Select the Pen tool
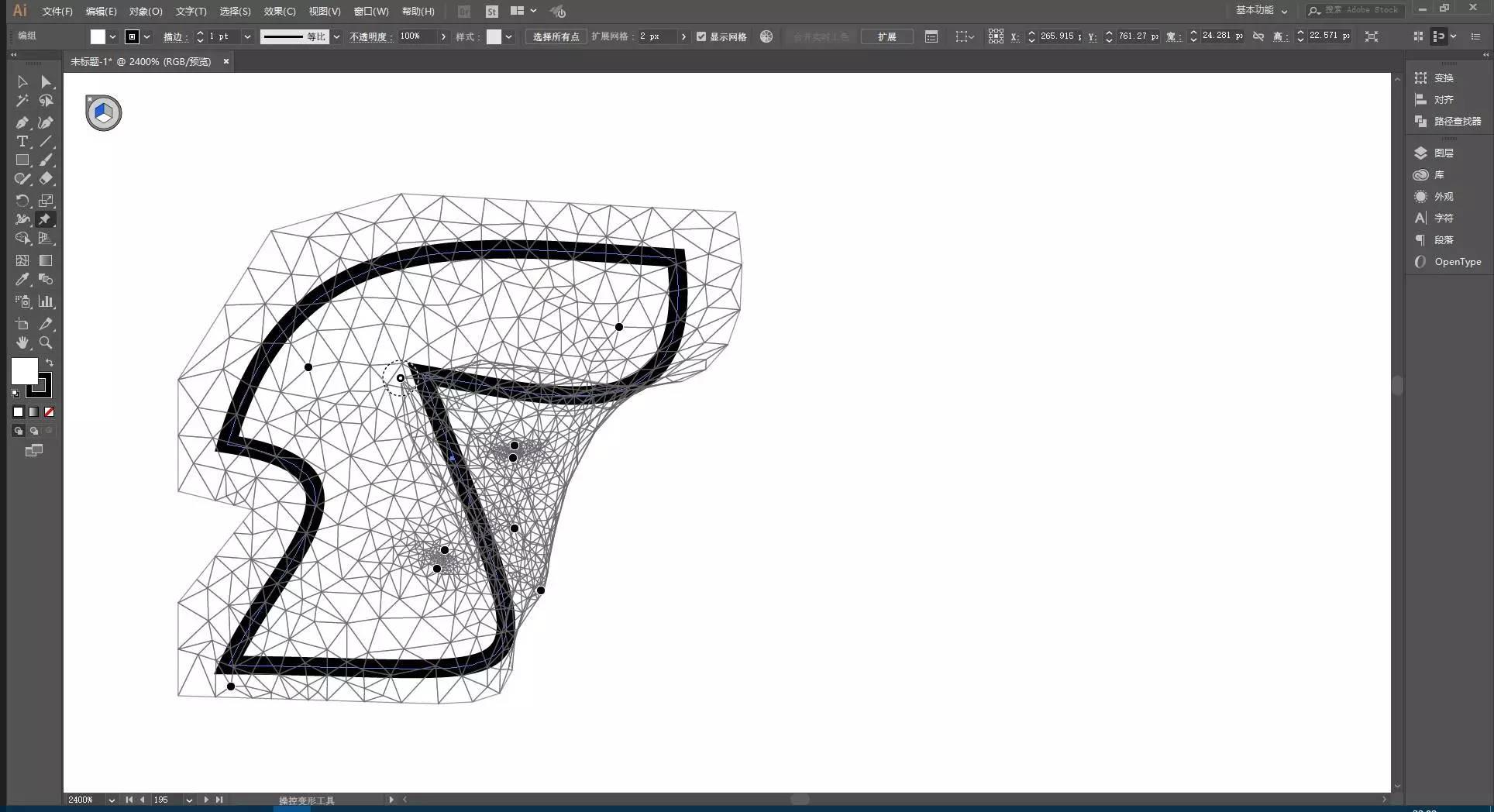The height and width of the screenshot is (812, 1494). click(x=22, y=122)
